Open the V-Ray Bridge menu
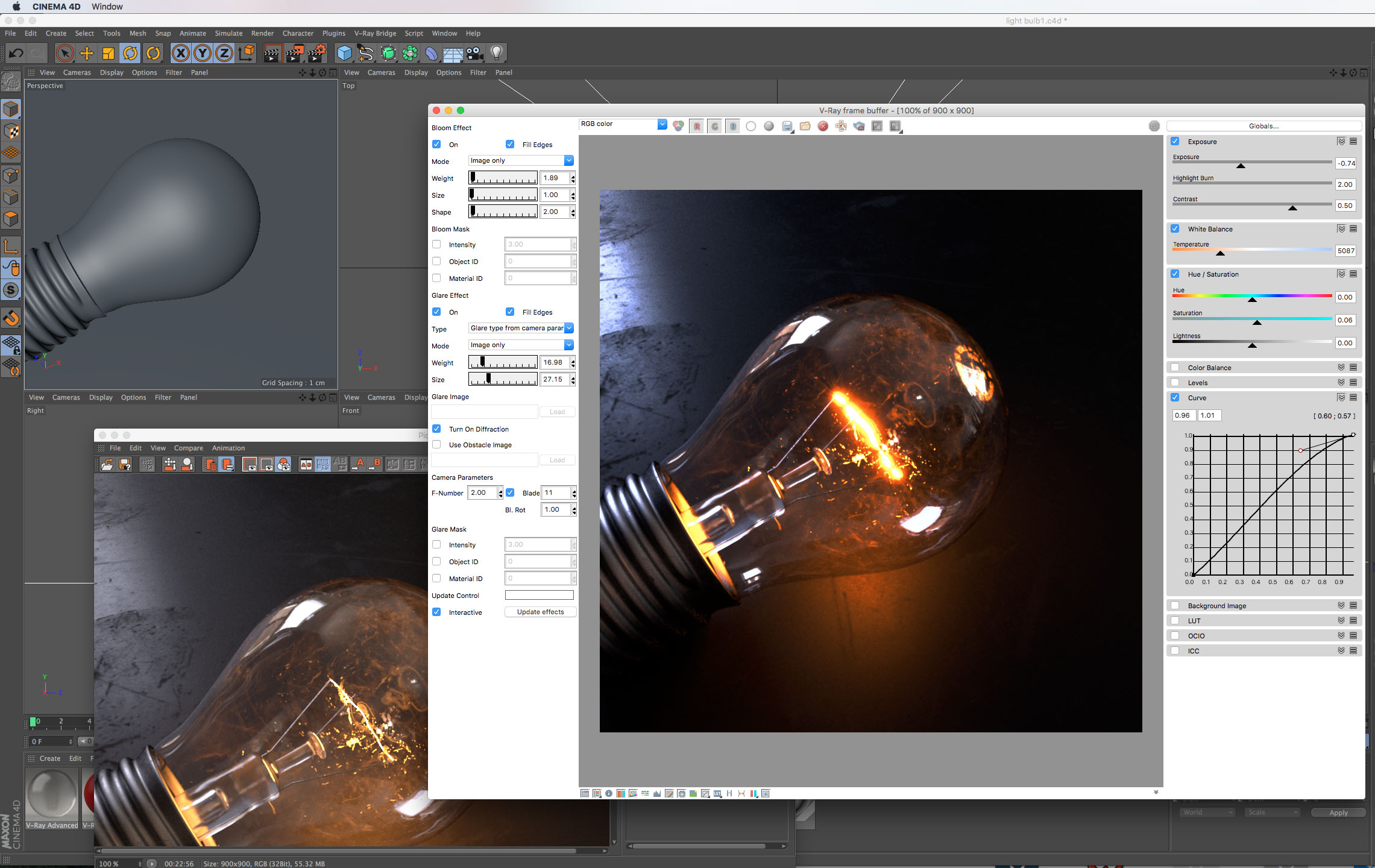This screenshot has height=868, width=1375. [x=374, y=33]
